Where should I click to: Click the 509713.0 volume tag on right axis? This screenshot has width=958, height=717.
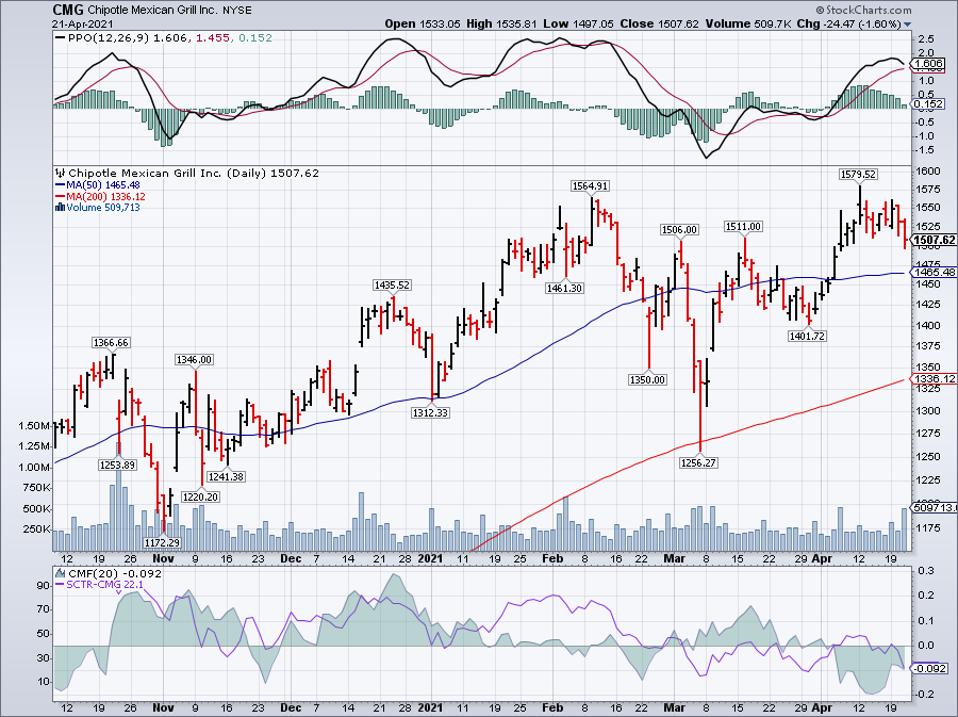[x=934, y=508]
